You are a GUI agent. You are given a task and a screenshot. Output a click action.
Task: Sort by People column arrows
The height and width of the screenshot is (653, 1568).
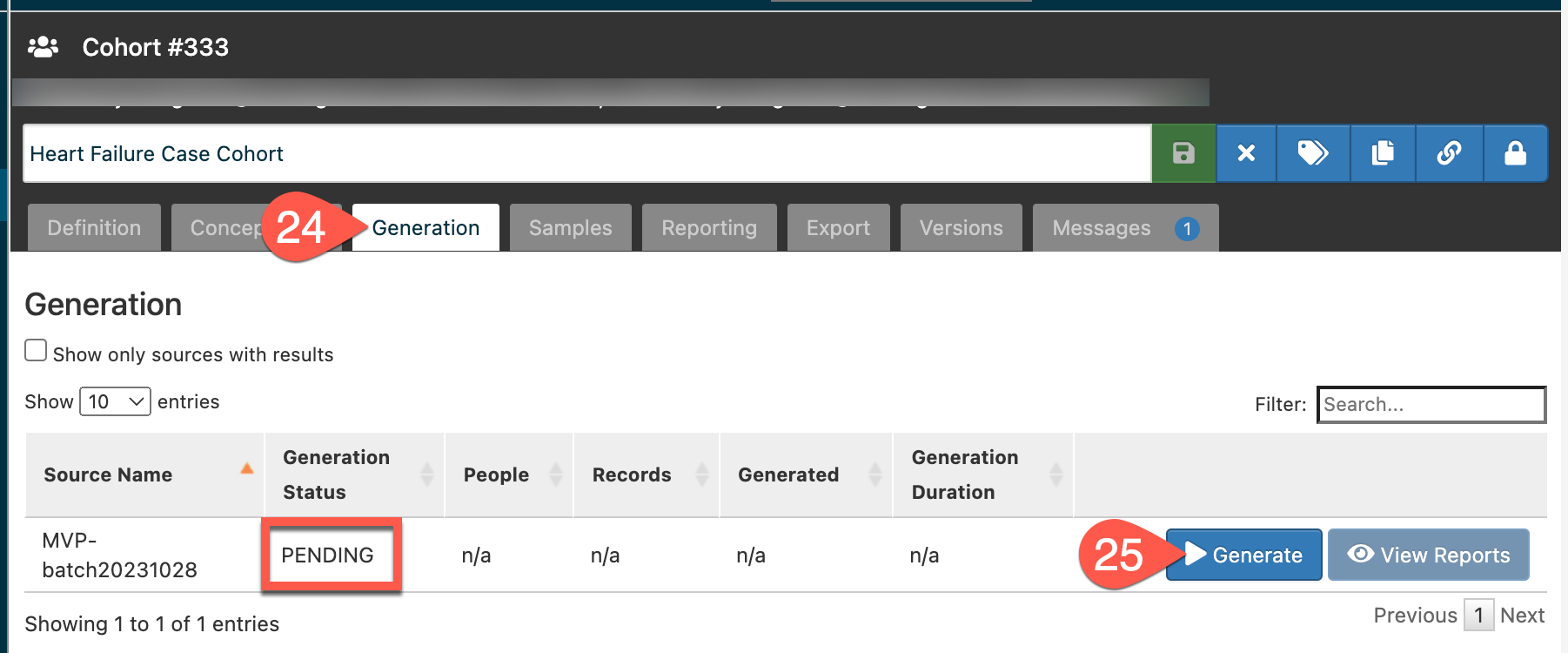point(556,475)
